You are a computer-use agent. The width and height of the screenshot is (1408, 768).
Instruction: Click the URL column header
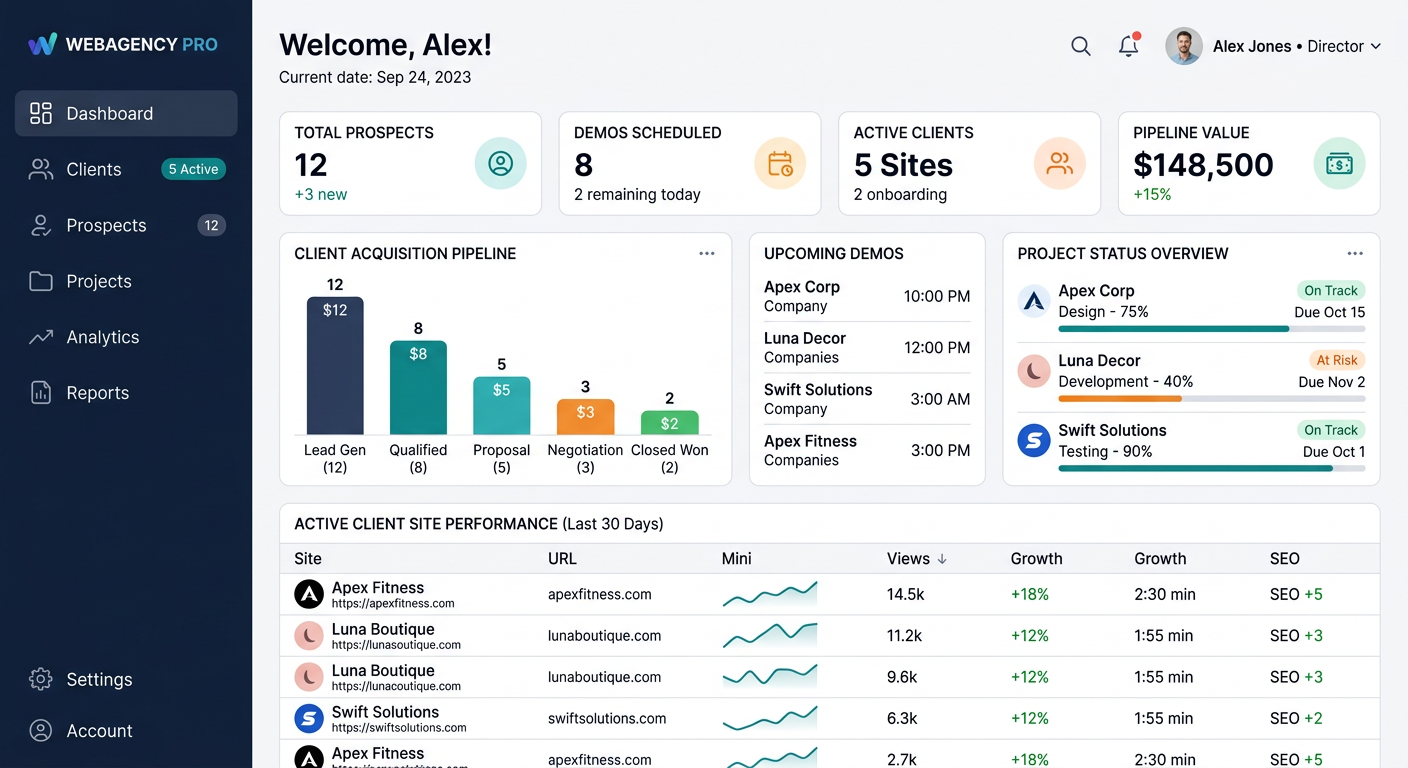(562, 559)
